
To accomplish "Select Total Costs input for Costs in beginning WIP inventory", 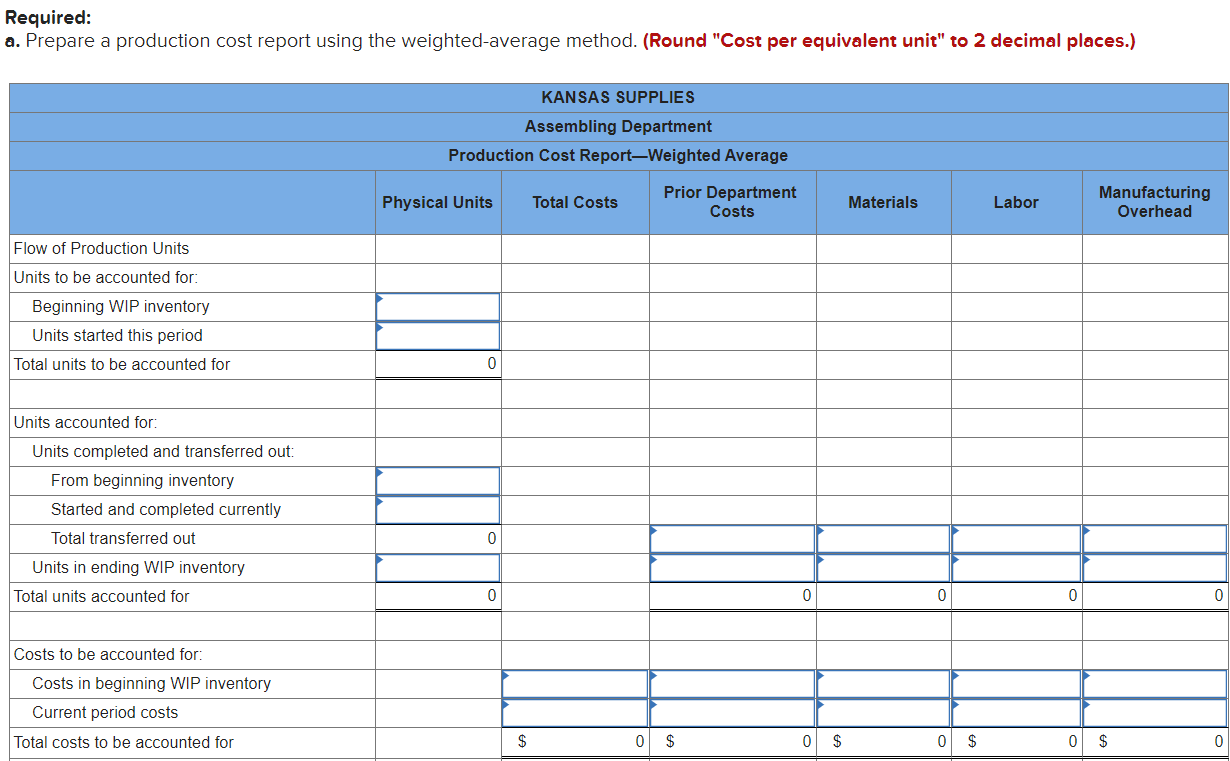I will click(x=575, y=683).
